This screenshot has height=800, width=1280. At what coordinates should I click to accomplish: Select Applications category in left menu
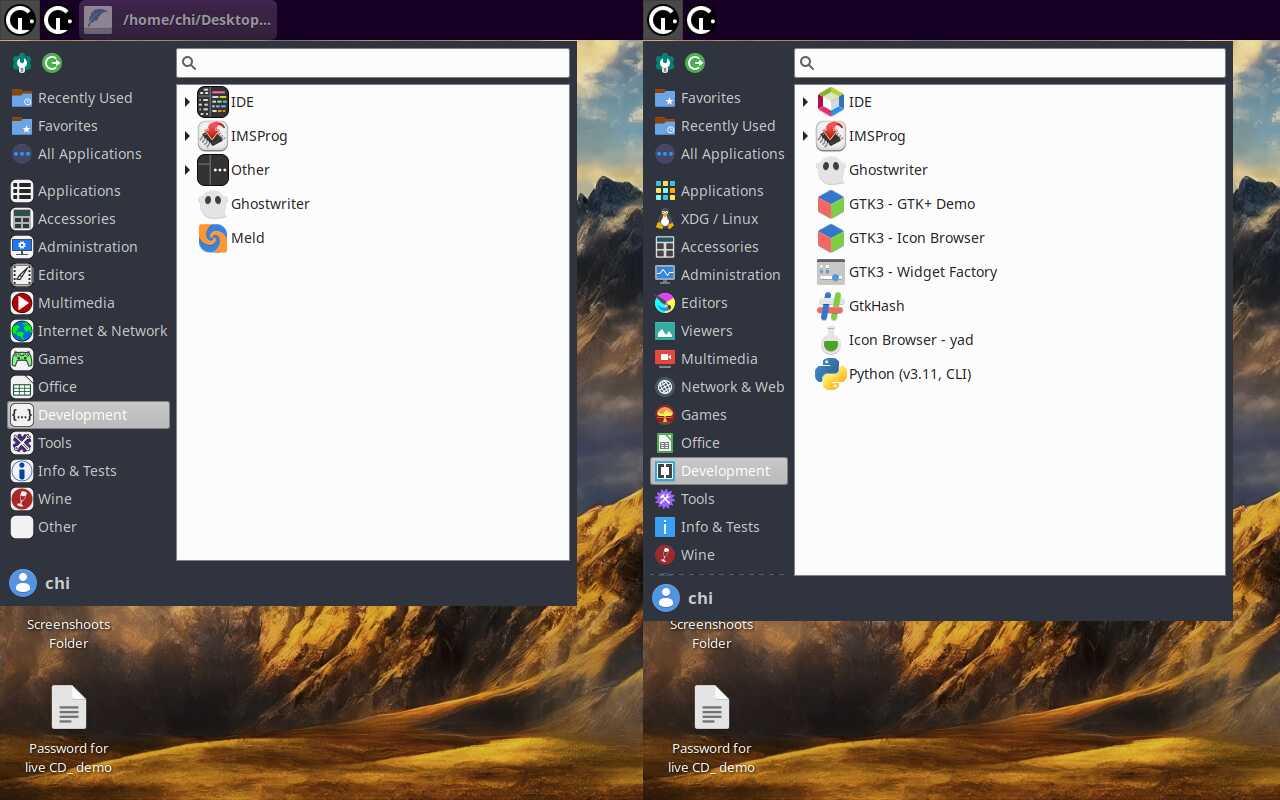pyautogui.click(x=89, y=191)
